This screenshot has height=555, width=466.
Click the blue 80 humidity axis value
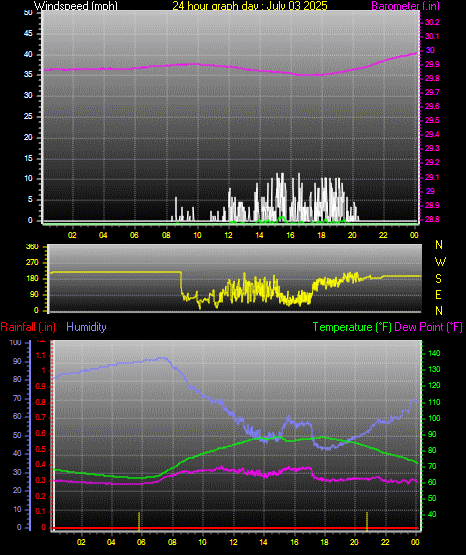click(x=17, y=379)
